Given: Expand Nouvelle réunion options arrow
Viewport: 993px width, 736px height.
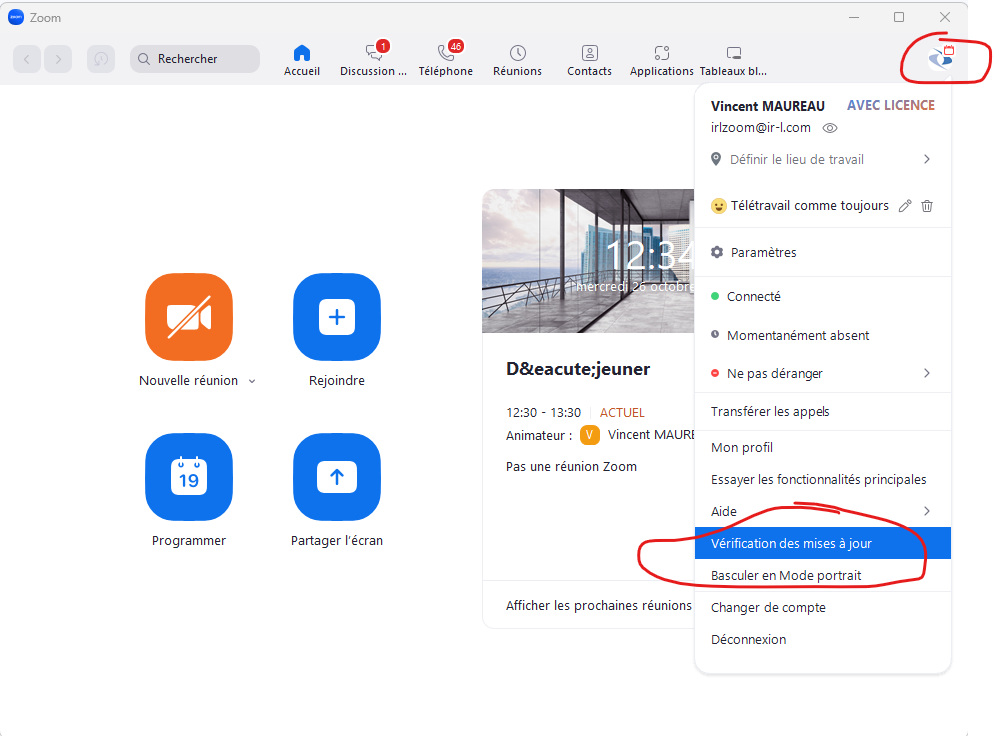Looking at the screenshot, I should pos(252,381).
